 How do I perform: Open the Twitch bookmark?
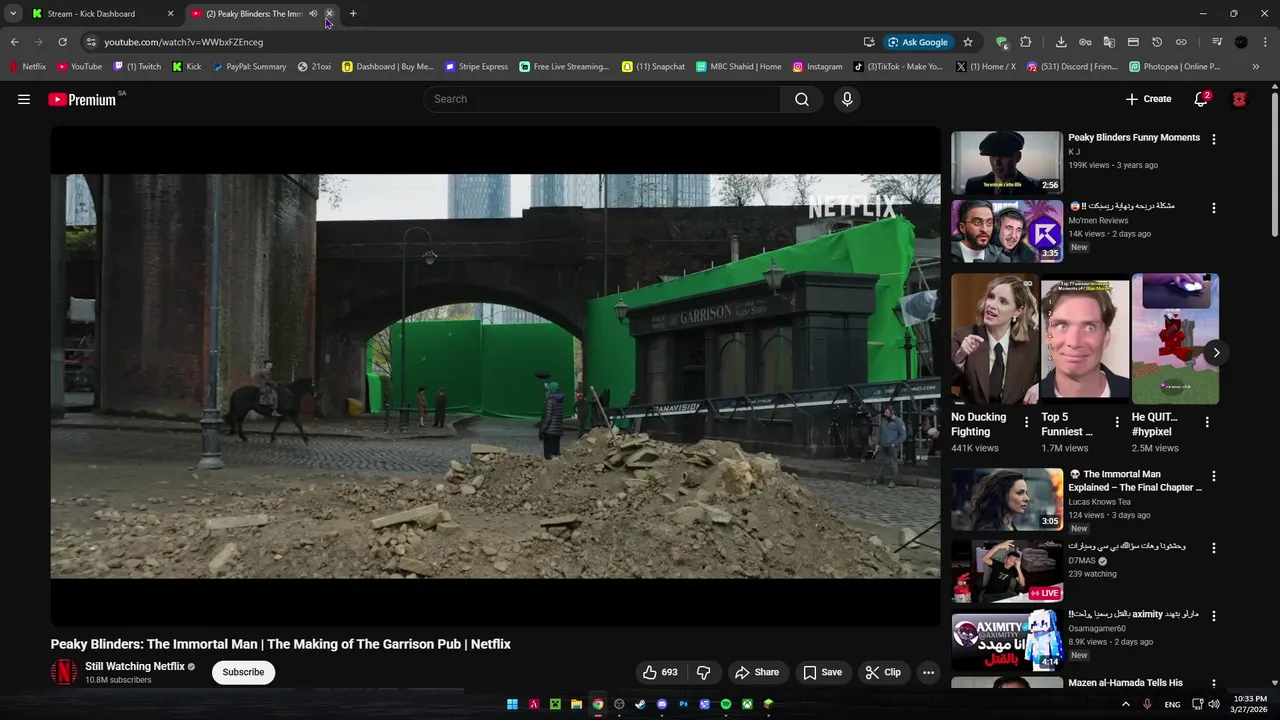[x=137, y=67]
